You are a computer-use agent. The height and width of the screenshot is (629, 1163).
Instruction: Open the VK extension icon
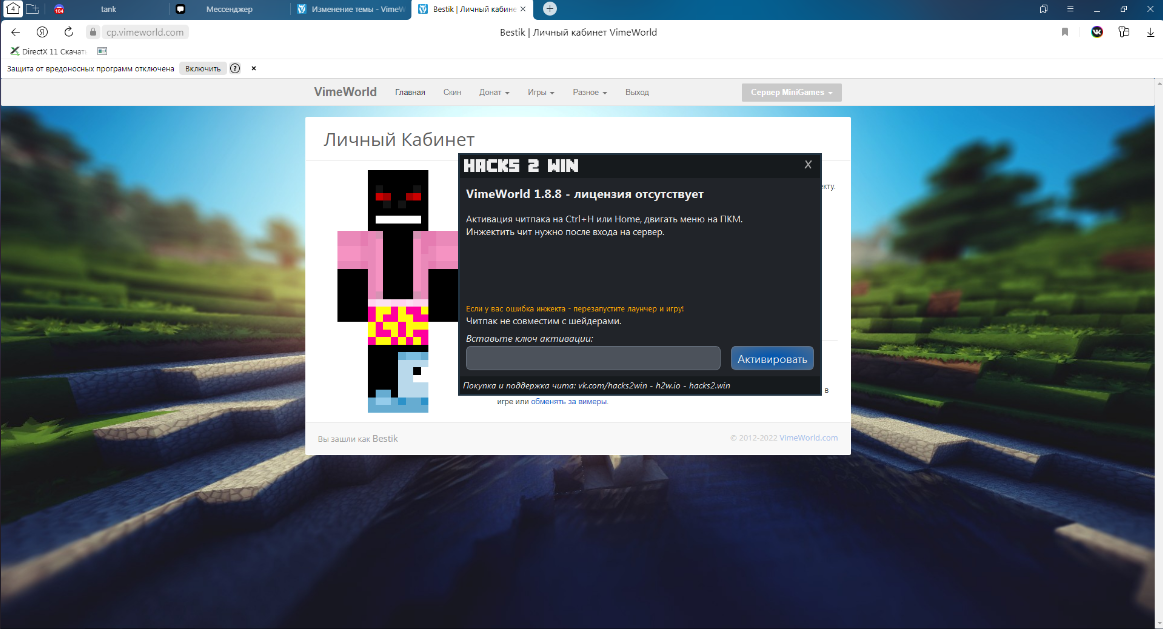click(x=1097, y=32)
